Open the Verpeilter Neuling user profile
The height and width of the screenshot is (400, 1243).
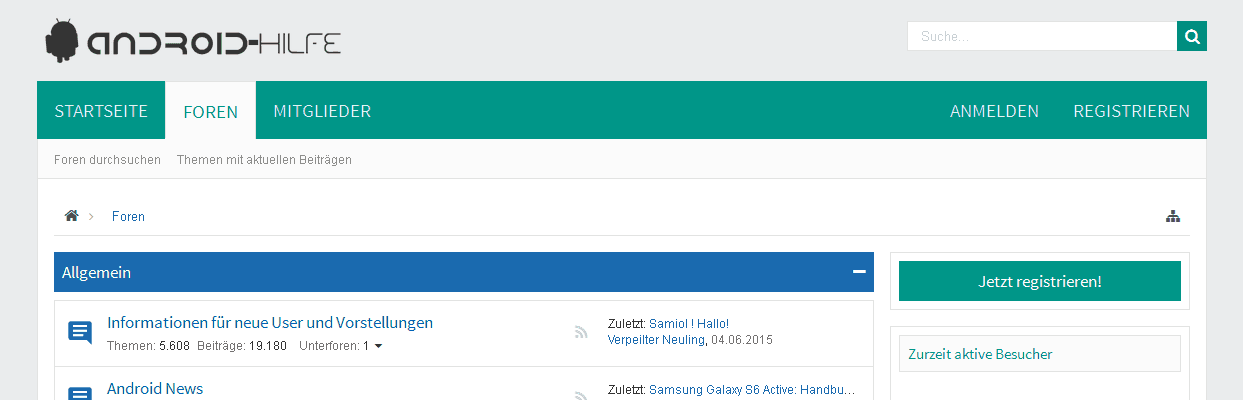coord(656,340)
